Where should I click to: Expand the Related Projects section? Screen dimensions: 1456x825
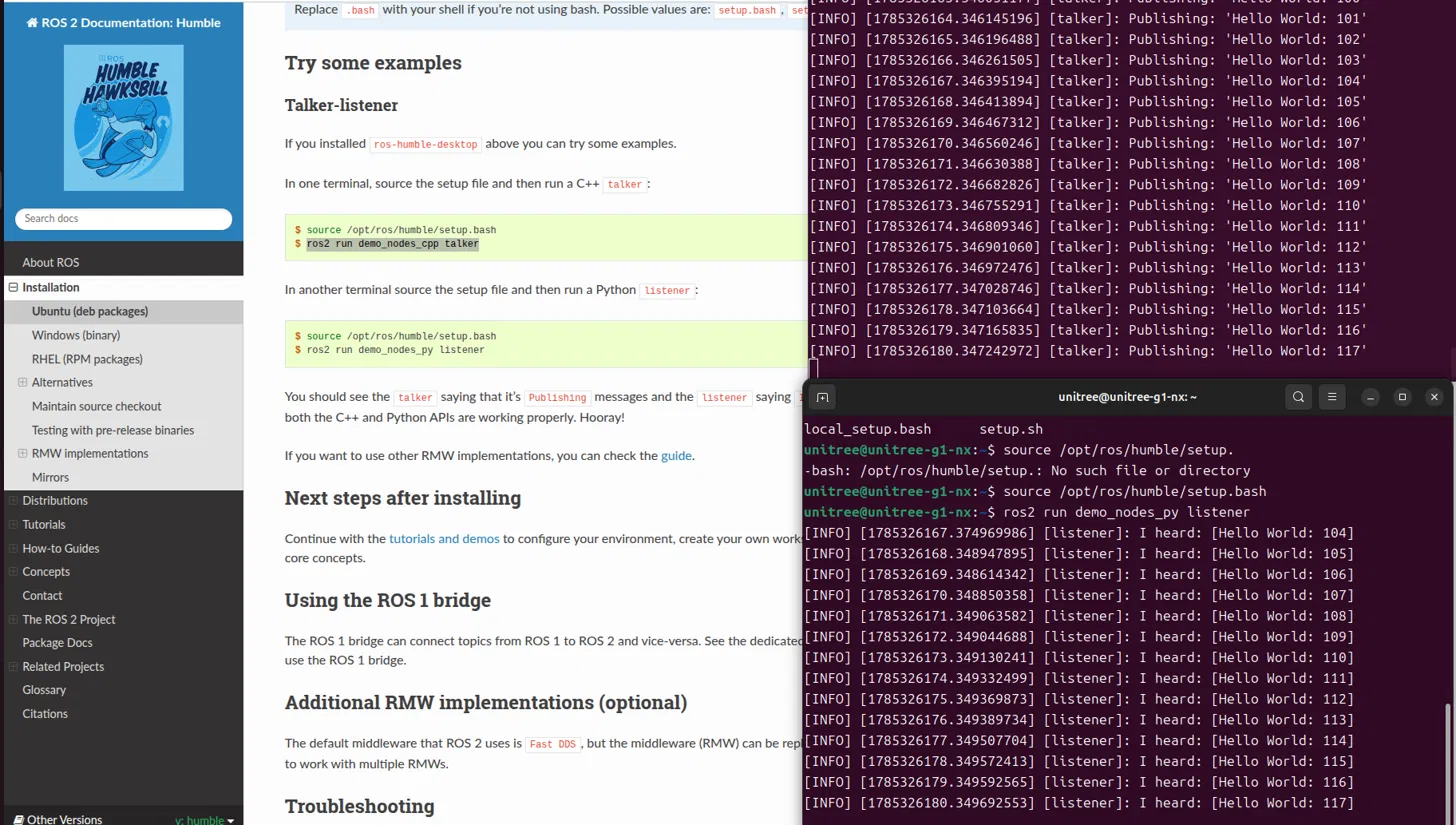tap(13, 667)
